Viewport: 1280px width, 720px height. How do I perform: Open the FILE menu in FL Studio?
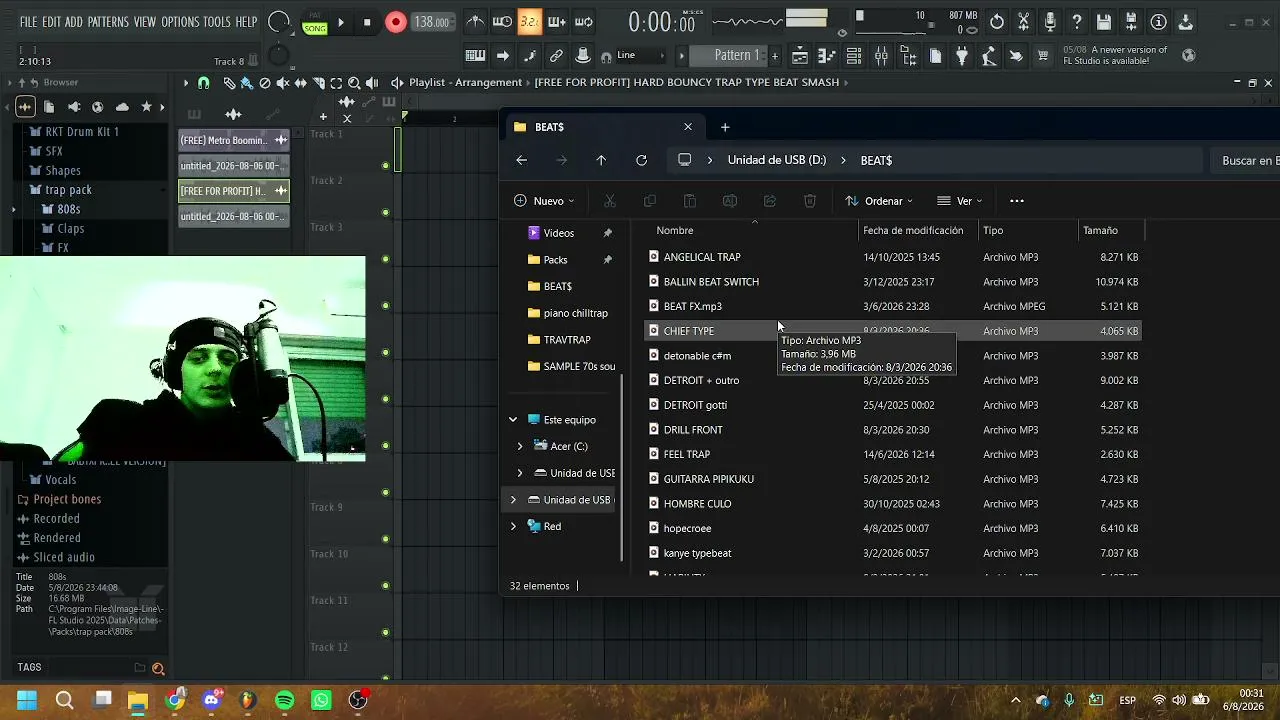click(x=28, y=22)
